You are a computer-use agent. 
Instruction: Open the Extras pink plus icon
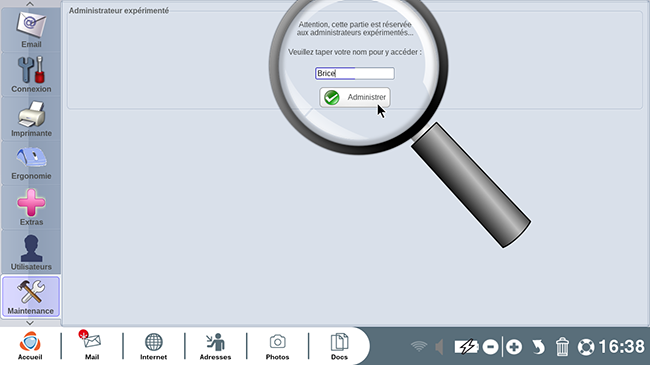pos(31,207)
